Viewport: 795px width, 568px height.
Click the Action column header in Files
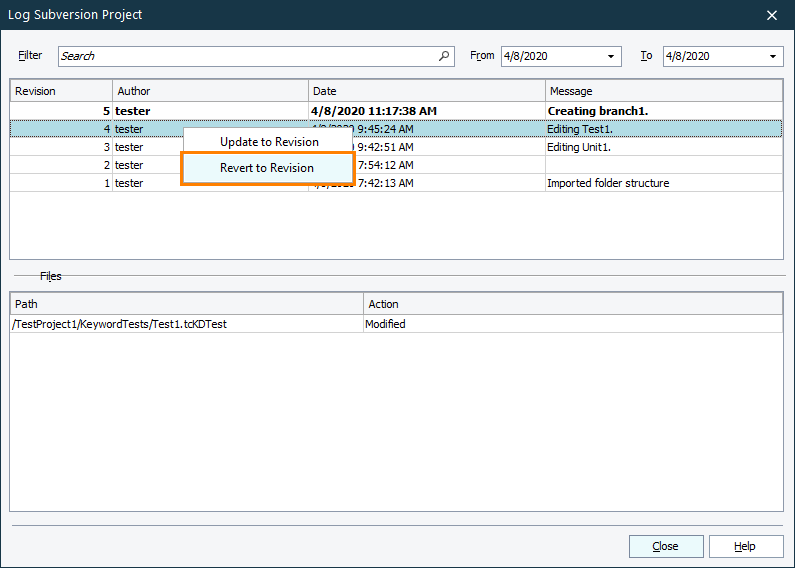coord(572,304)
